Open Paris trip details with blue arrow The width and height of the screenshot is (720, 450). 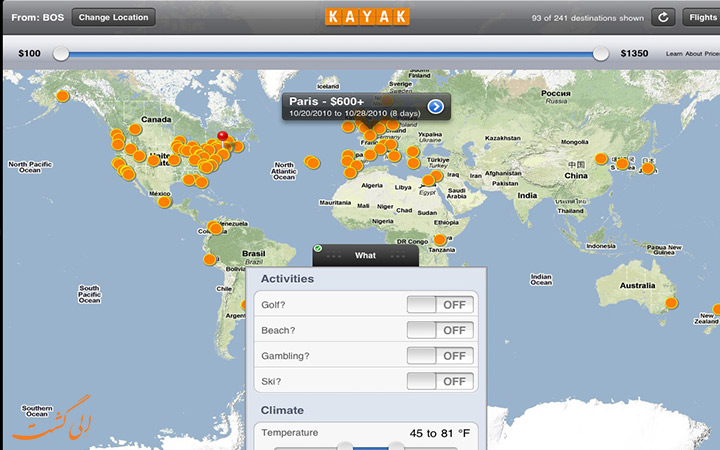pos(435,107)
